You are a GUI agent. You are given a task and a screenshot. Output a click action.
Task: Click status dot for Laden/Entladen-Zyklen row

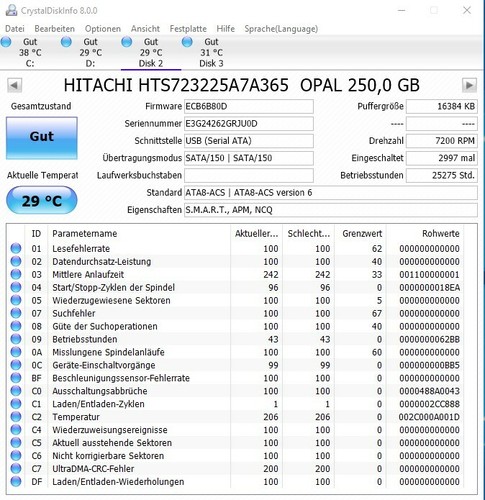pos(16,404)
